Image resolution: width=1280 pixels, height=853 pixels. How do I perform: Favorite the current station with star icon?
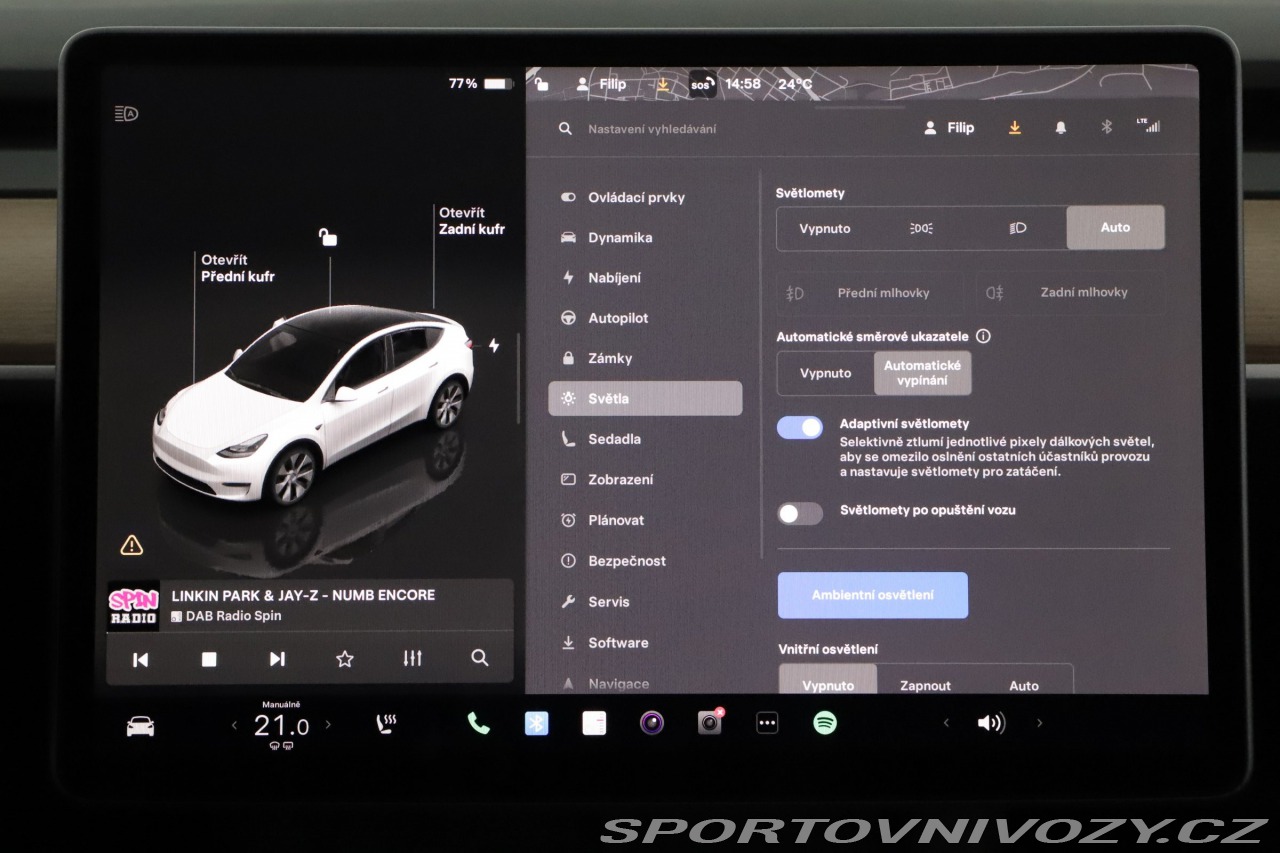click(345, 658)
